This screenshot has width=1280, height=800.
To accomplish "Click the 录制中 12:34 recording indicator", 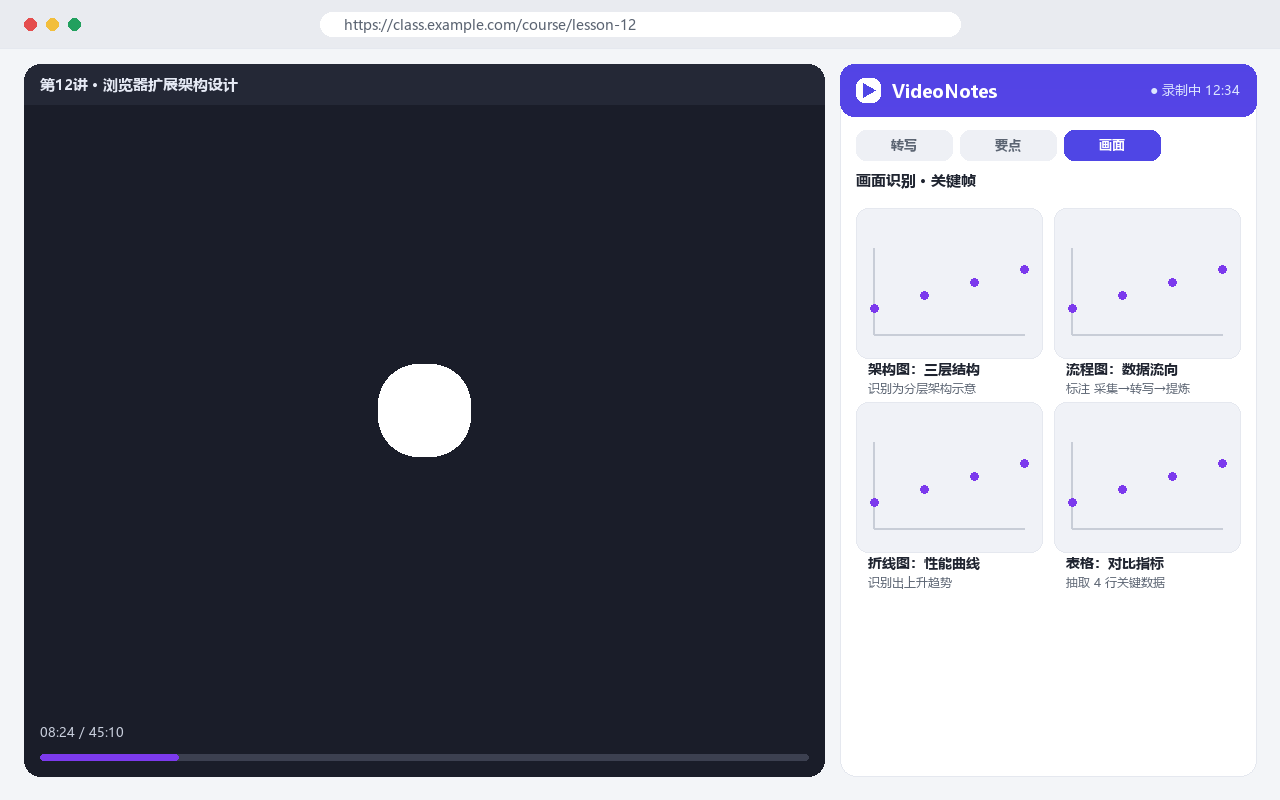I will click(1195, 91).
